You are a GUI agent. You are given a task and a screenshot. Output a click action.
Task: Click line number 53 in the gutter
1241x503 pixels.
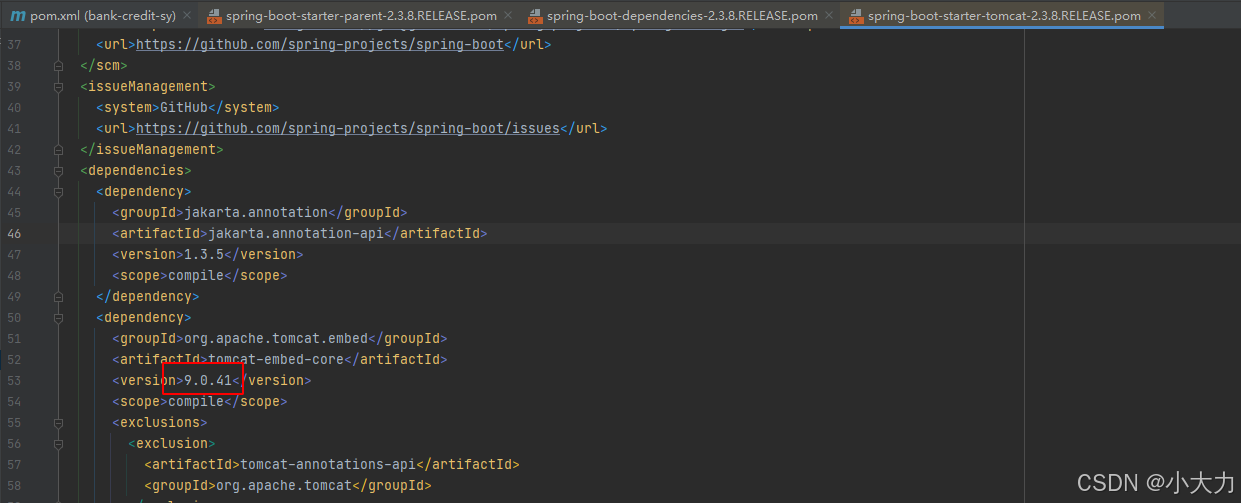(14, 380)
